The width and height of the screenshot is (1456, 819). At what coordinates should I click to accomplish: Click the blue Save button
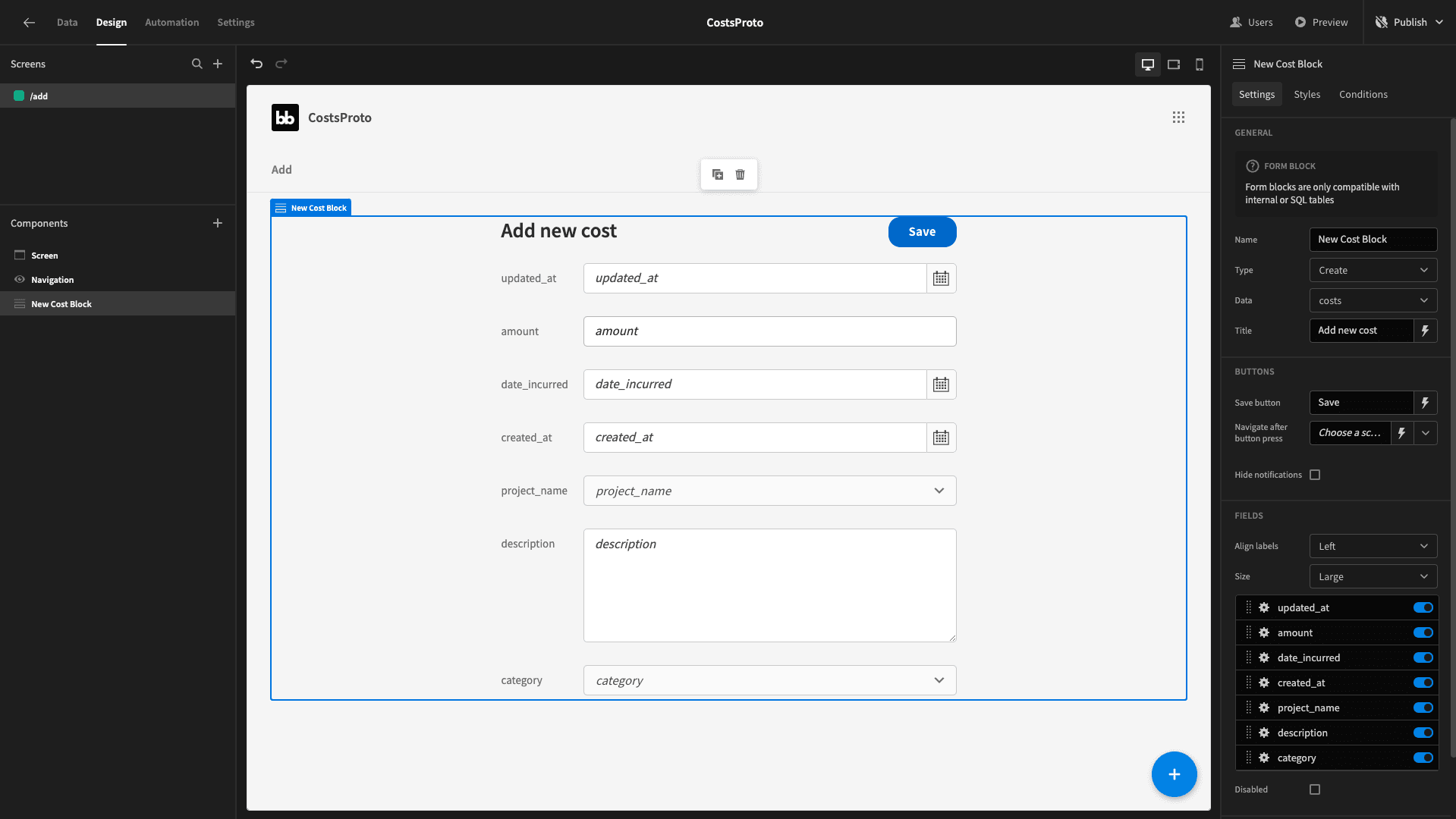pos(922,232)
